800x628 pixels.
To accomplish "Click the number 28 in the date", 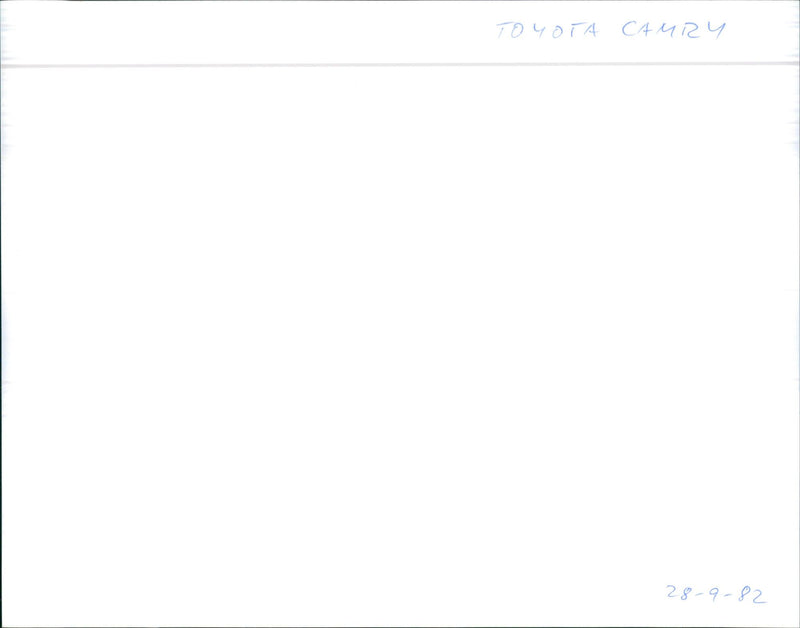I will 680,593.
